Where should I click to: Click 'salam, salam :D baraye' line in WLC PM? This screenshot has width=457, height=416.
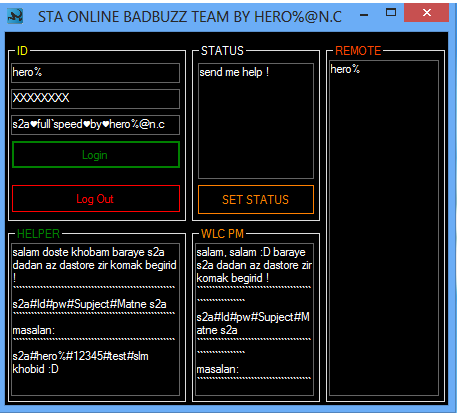click(251, 252)
